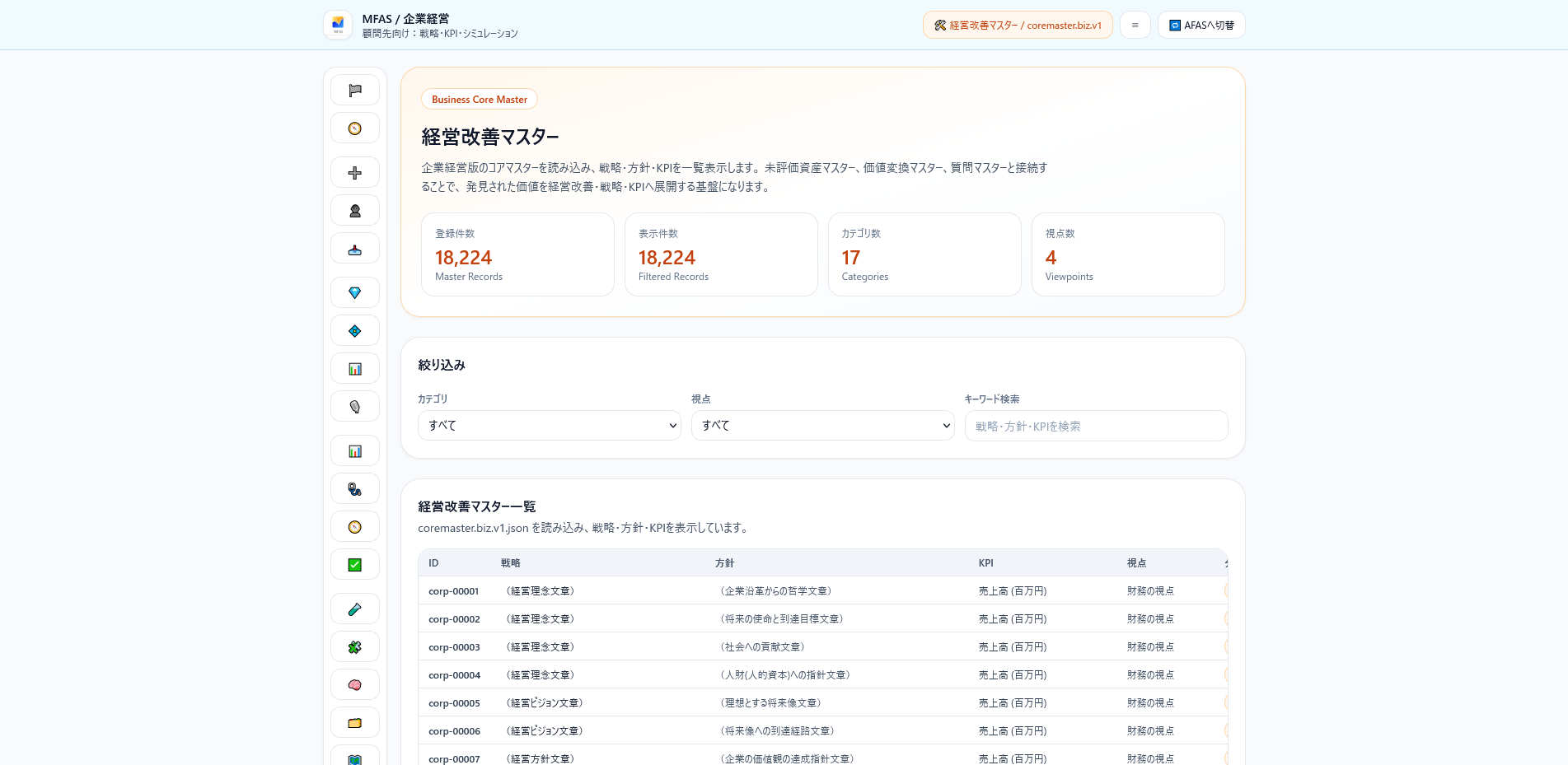Click (将来像への到達経路文章) cell

click(777, 731)
